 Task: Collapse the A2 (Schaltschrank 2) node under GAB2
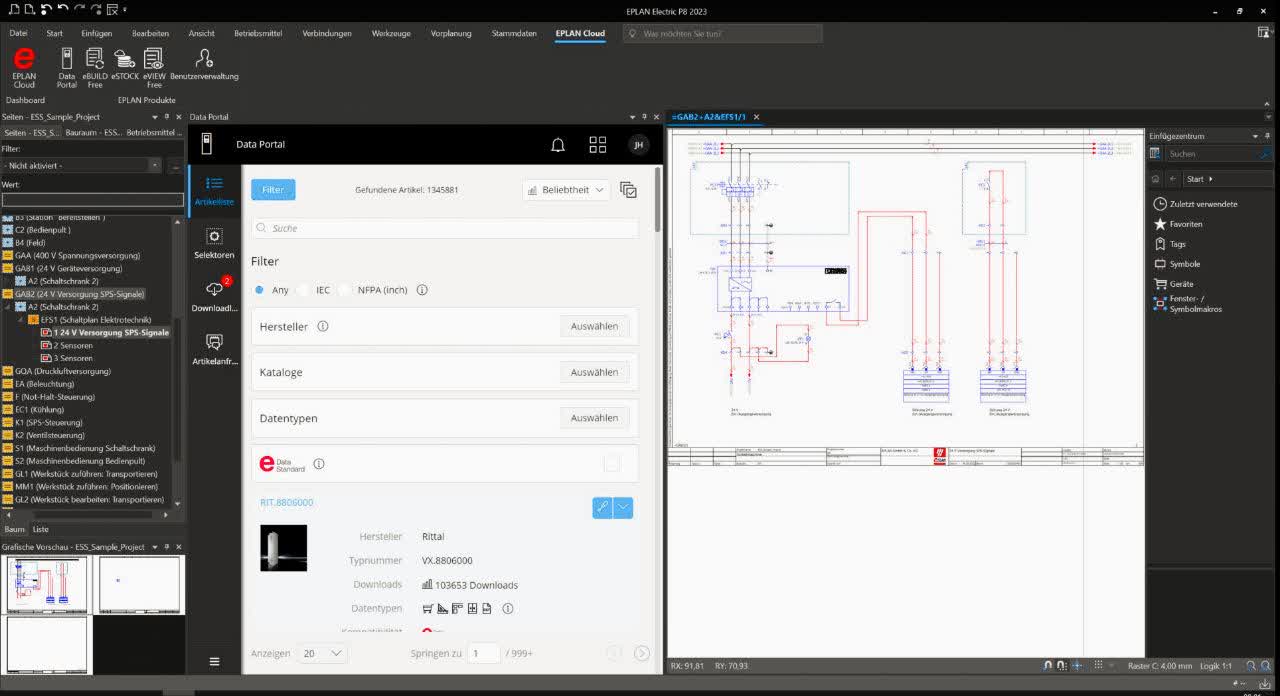coord(10,307)
